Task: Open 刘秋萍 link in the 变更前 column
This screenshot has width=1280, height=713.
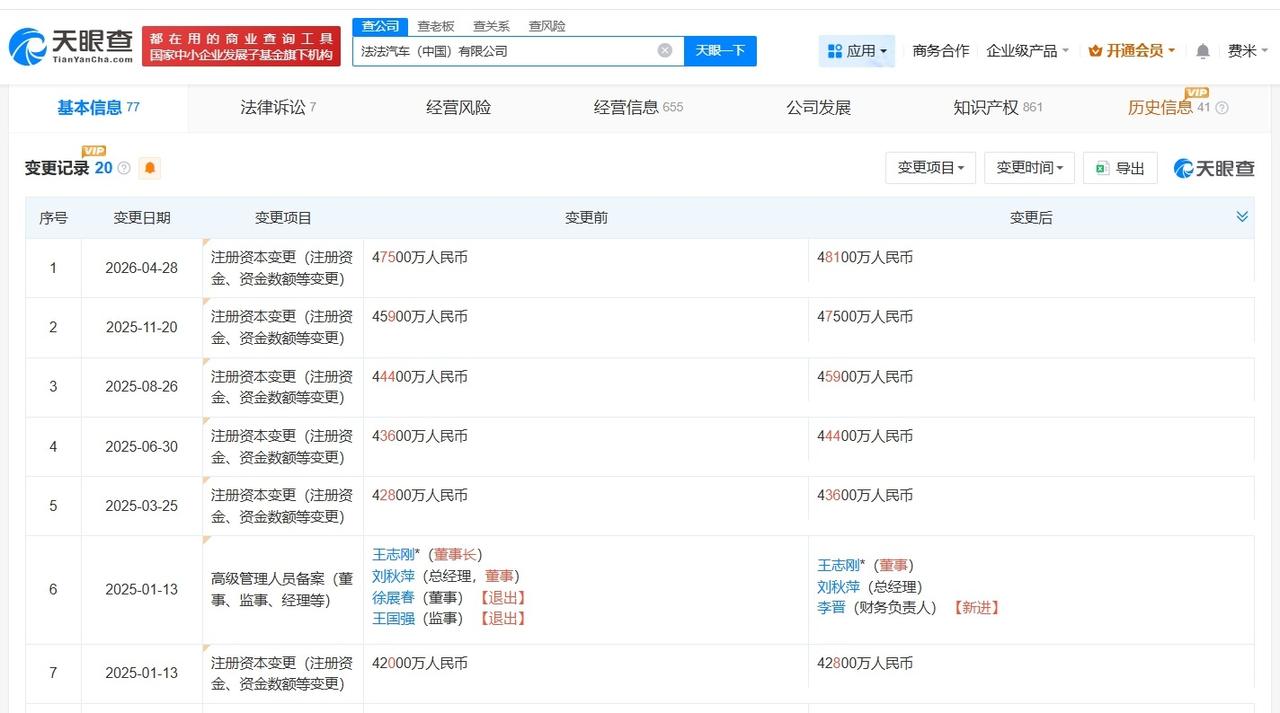Action: point(393,576)
